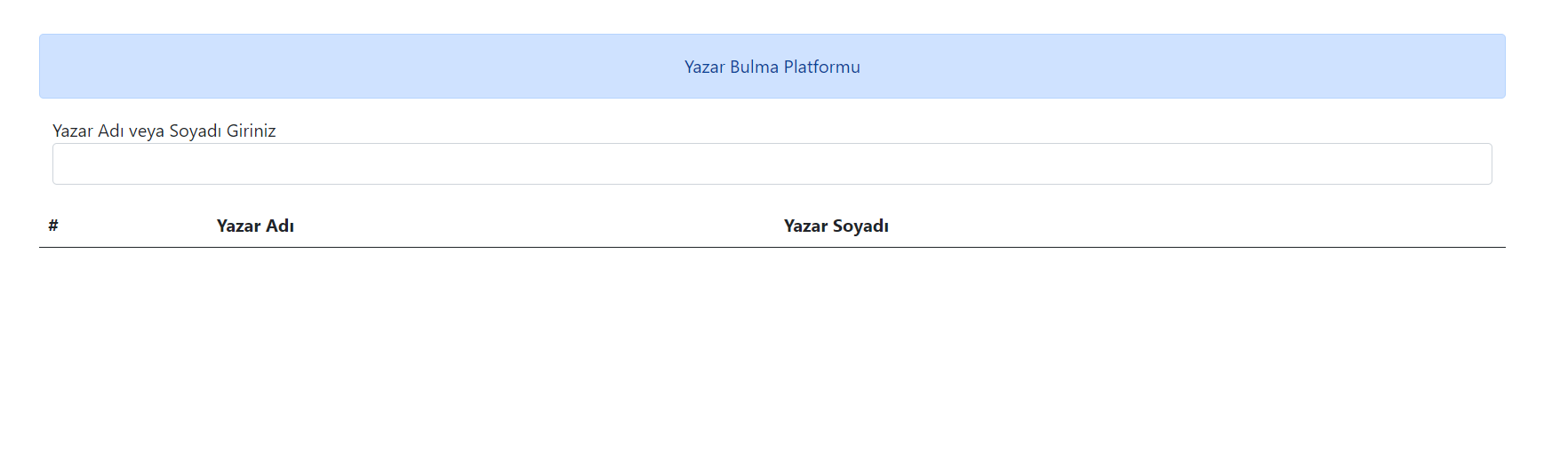Select the "Yazar Soyadı" column header

(836, 226)
